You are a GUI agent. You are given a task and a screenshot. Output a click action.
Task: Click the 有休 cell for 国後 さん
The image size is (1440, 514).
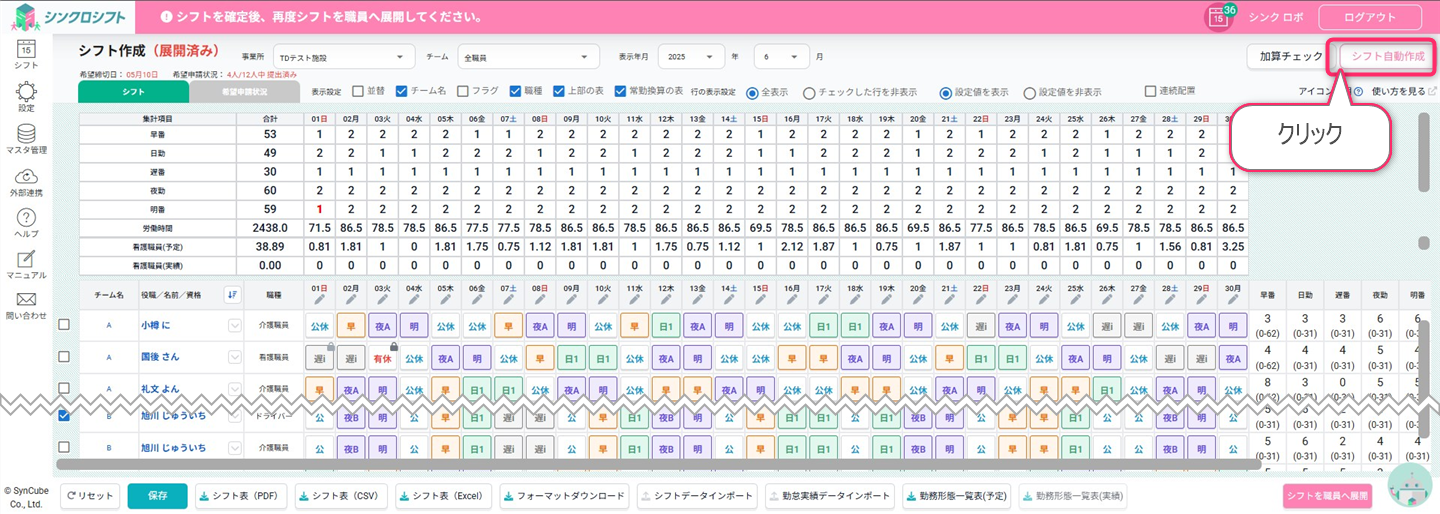click(383, 357)
